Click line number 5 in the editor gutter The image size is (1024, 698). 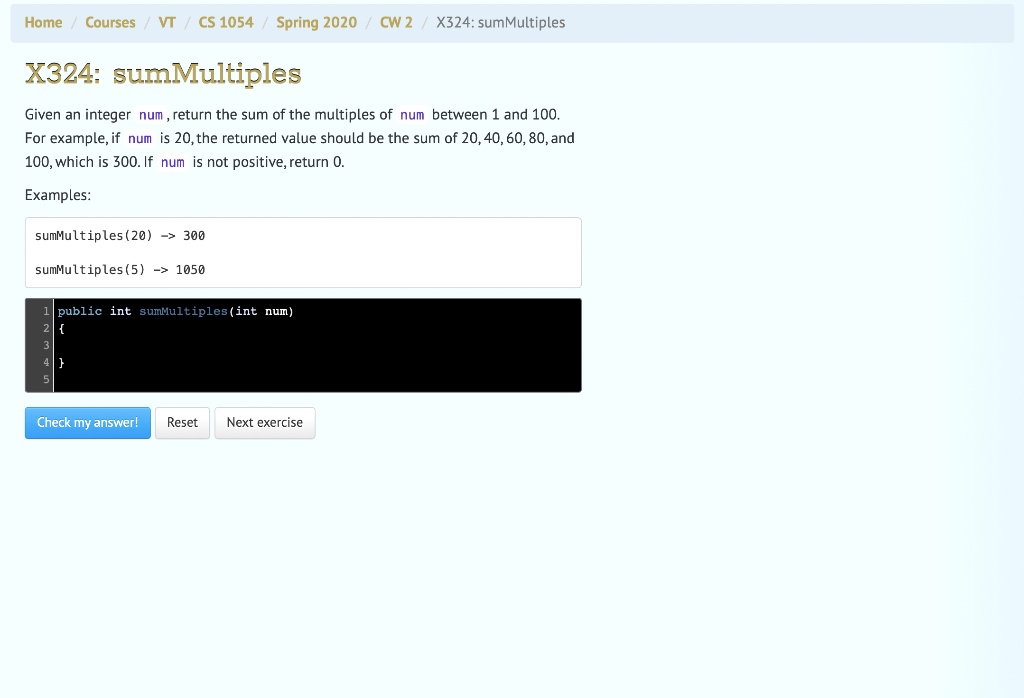[x=46, y=379]
